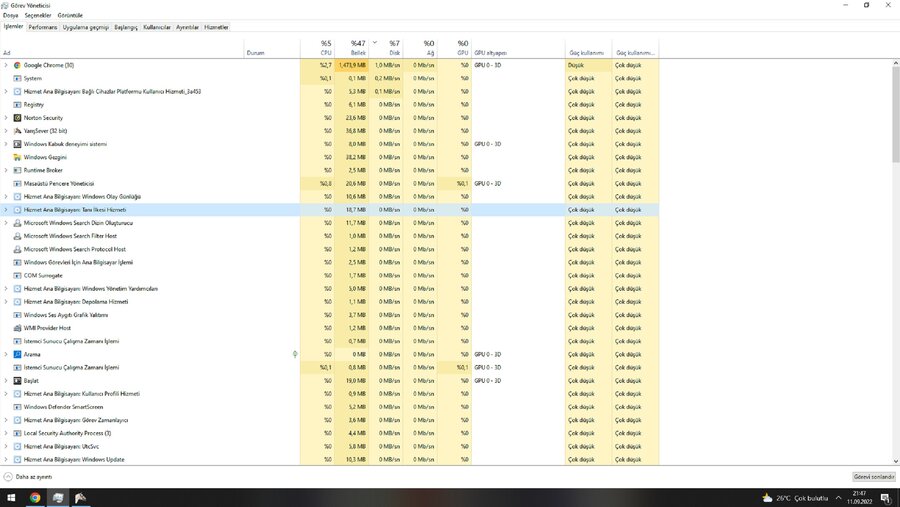Click the Windows Defender SmartScreen icon
The image size is (900, 507).
click(17, 407)
